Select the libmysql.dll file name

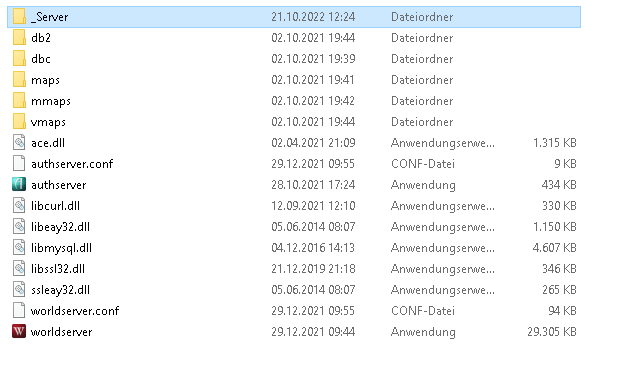61,248
